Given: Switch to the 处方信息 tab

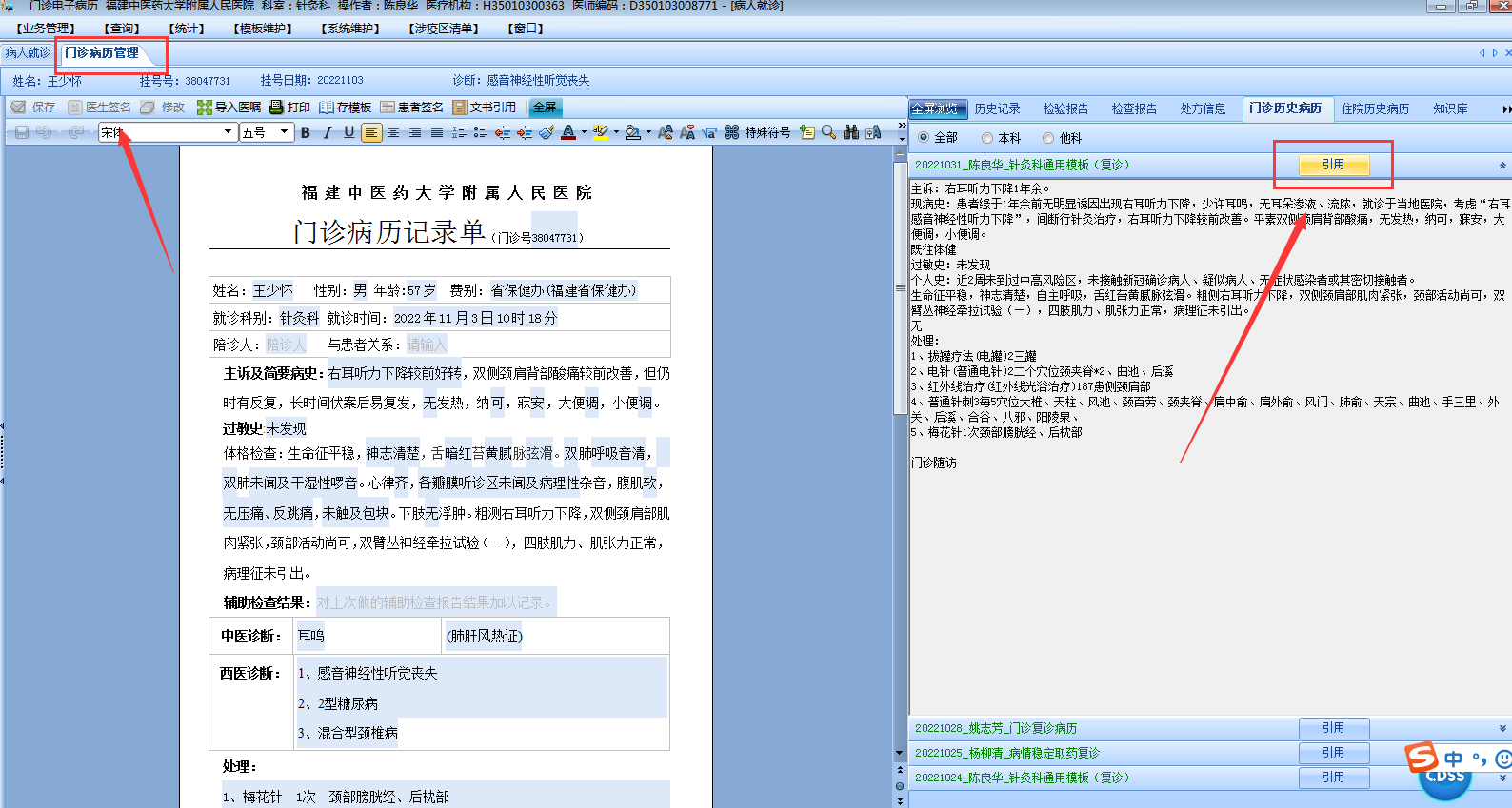Looking at the screenshot, I should [x=1203, y=108].
